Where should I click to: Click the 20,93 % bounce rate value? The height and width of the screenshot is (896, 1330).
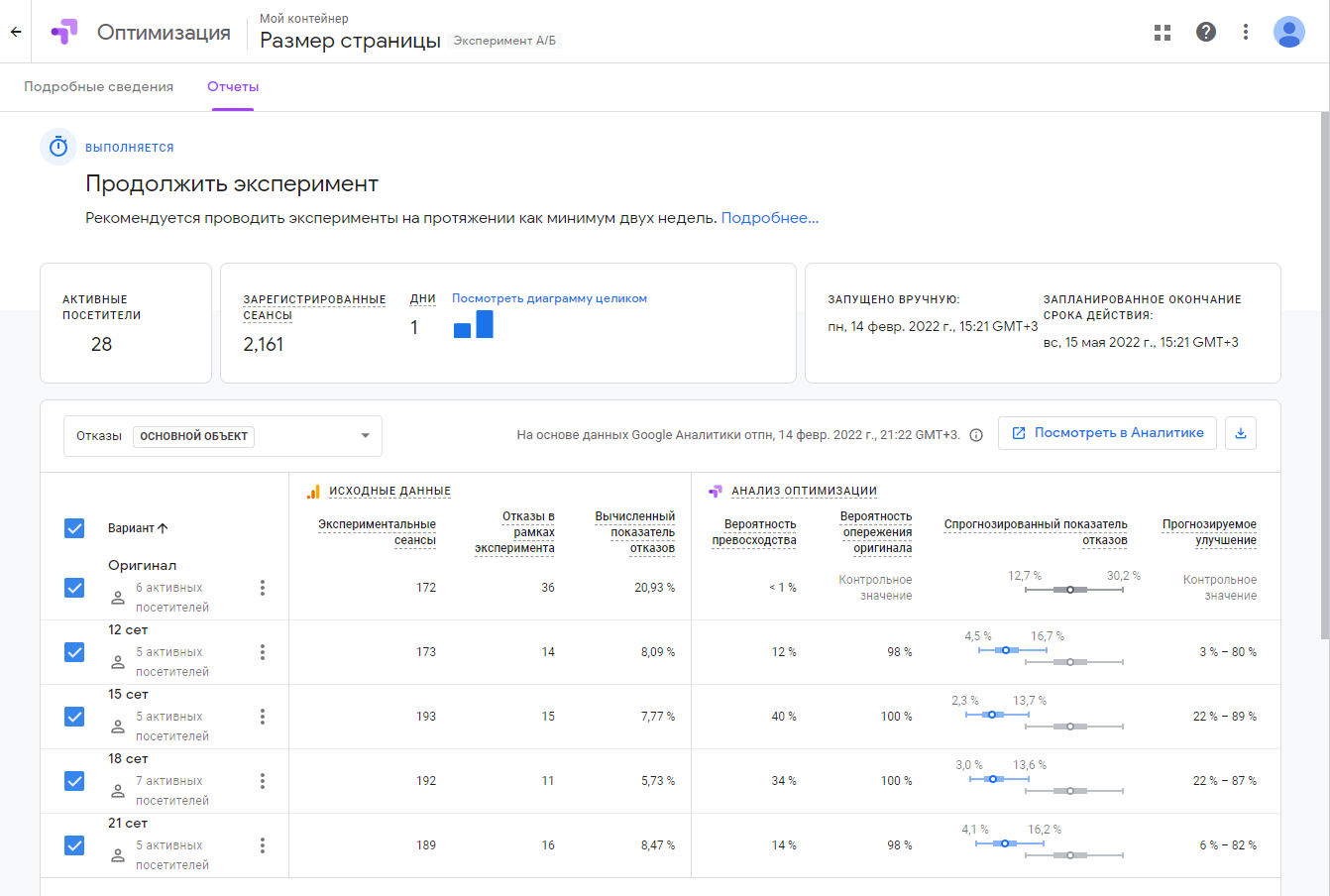click(655, 588)
